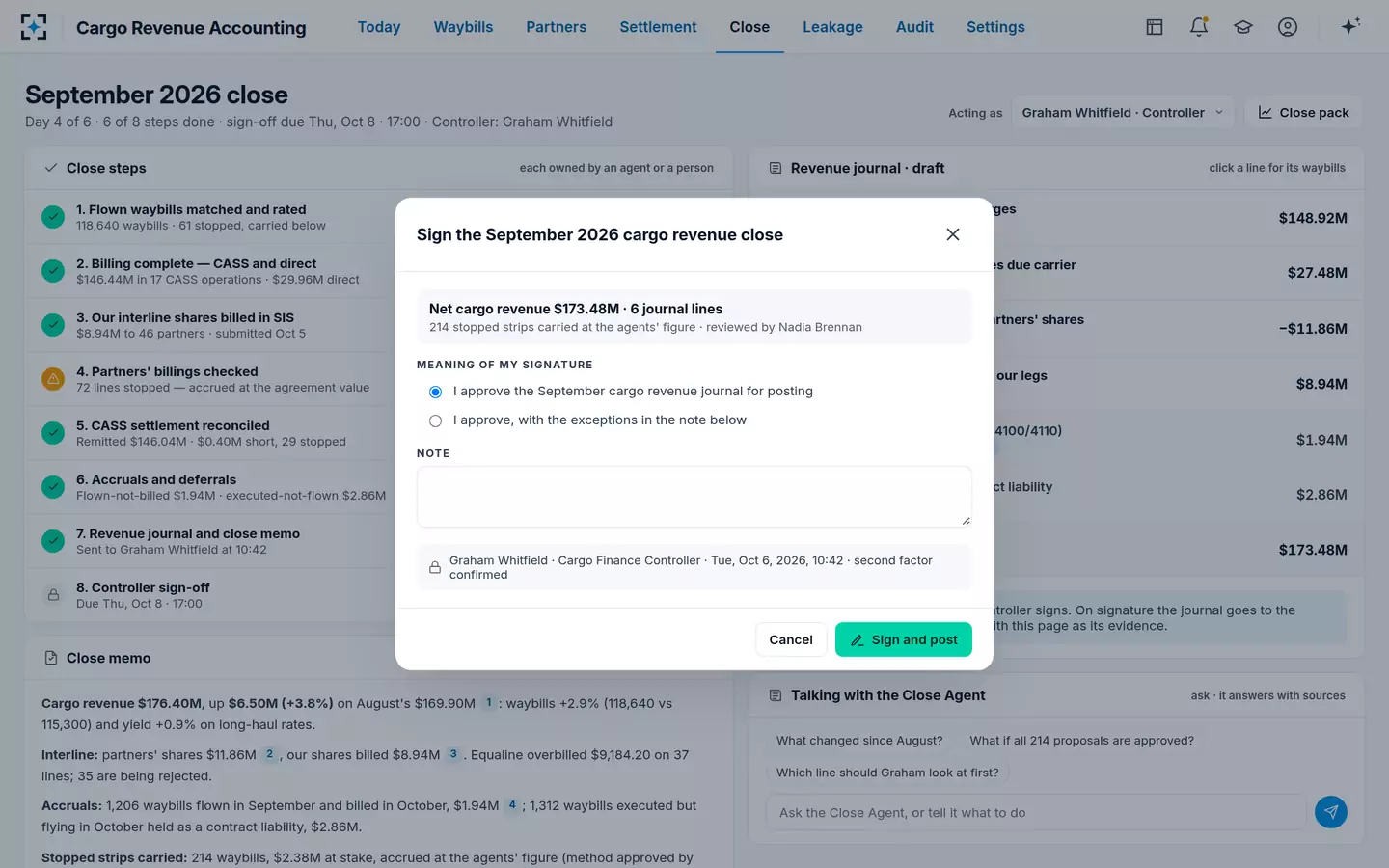1389x868 pixels.
Task: Ask What if all 214 proposals are approved?
Action: (1081, 741)
